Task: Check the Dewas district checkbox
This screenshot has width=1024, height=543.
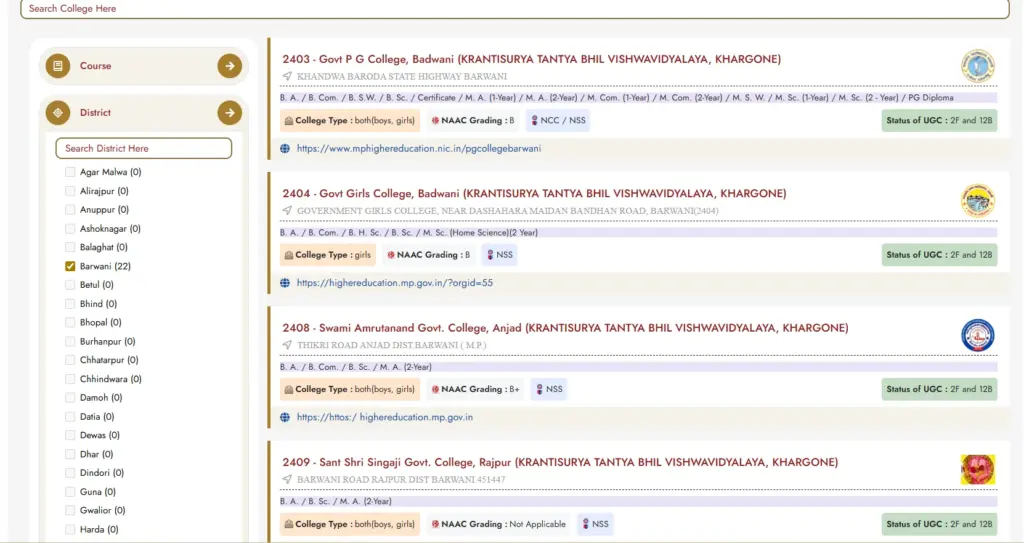Action: pos(70,435)
